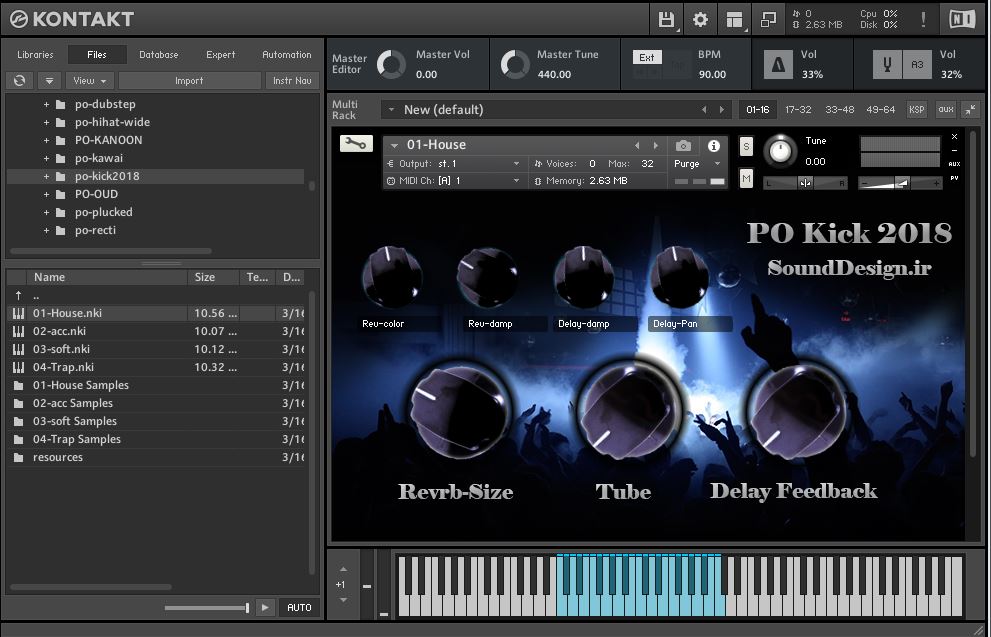Open the Multi Rack preset dropdown arrow

coord(391,109)
